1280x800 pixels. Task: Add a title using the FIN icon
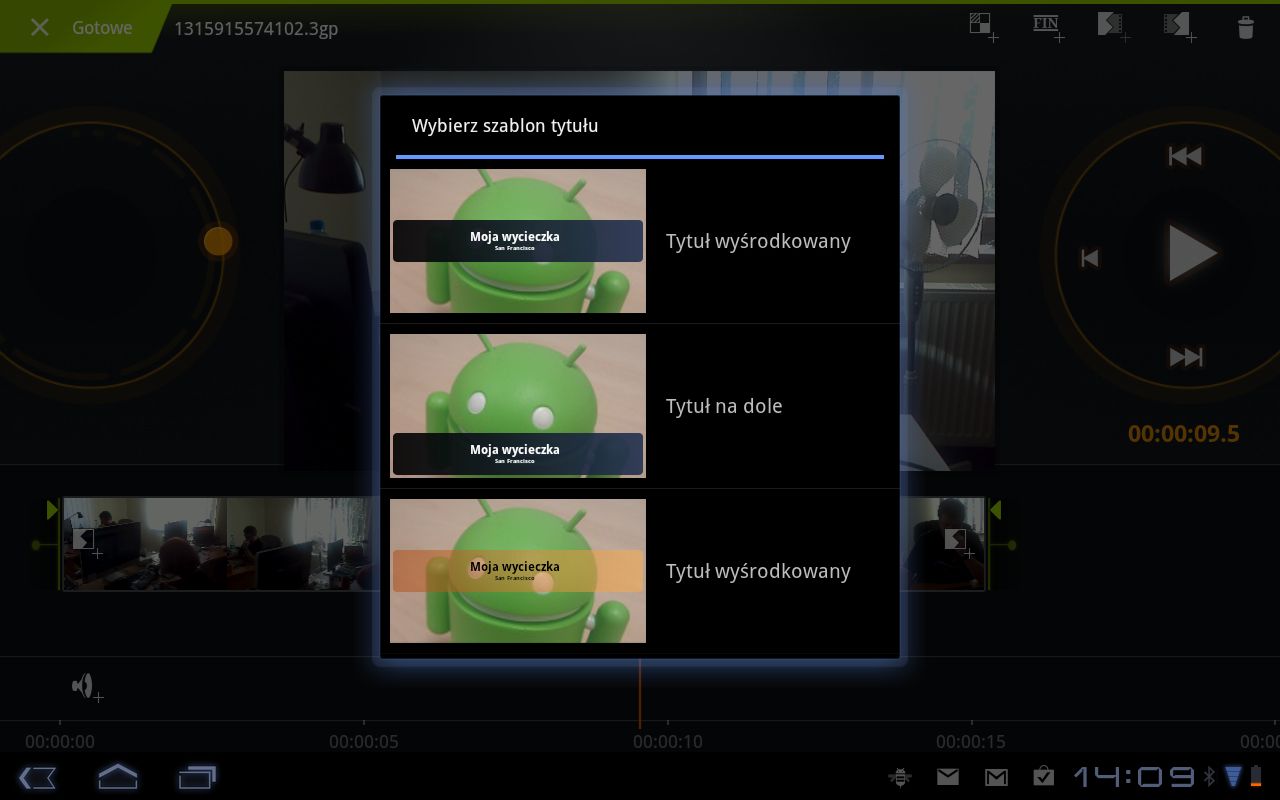1048,27
